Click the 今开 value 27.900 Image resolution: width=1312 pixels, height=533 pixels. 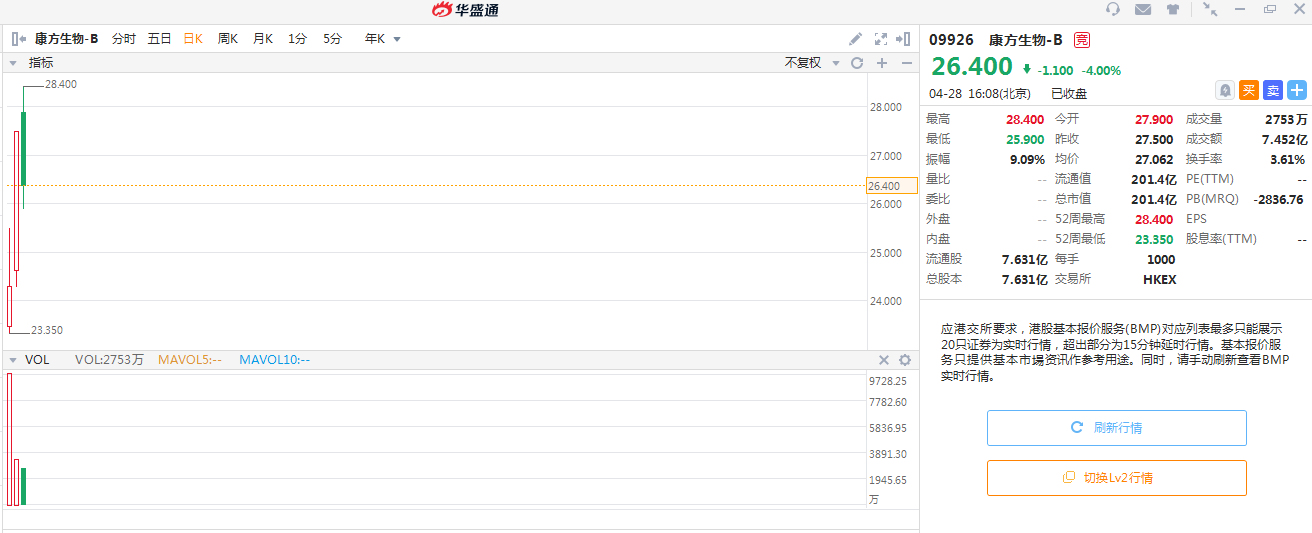pos(1154,119)
